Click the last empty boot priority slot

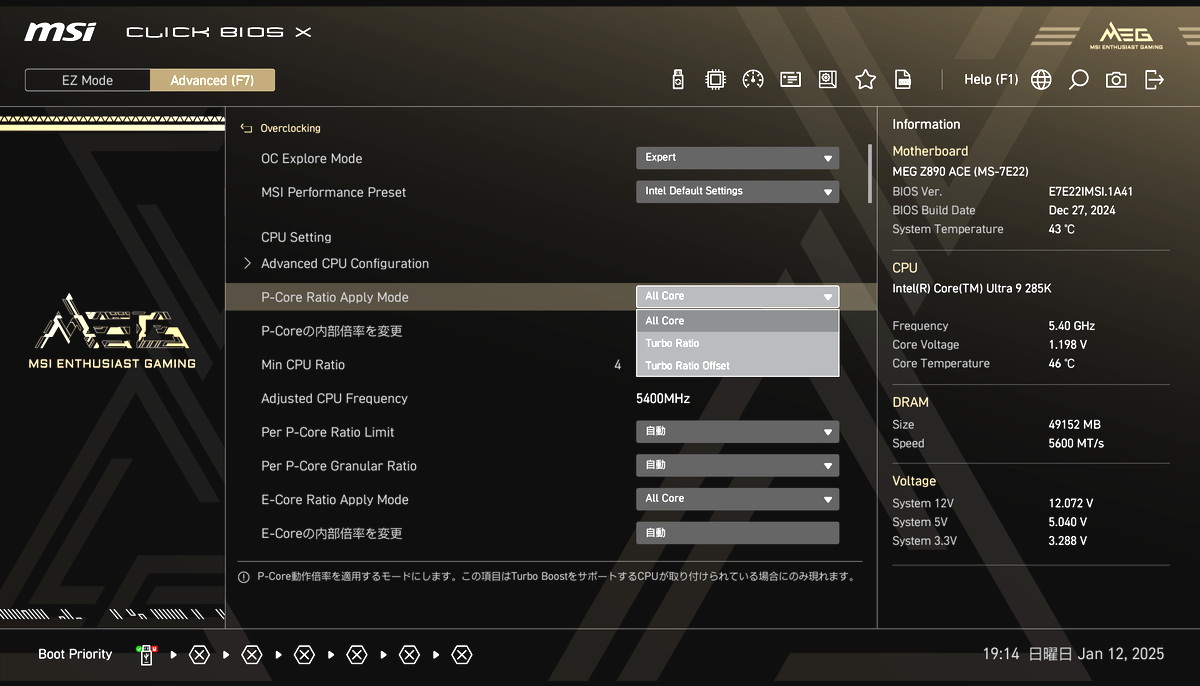coord(461,655)
